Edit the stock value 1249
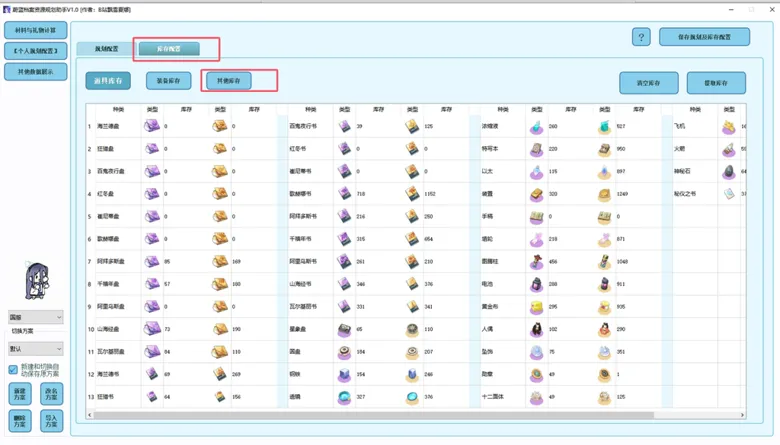This screenshot has width=780, height=445. 622,194
